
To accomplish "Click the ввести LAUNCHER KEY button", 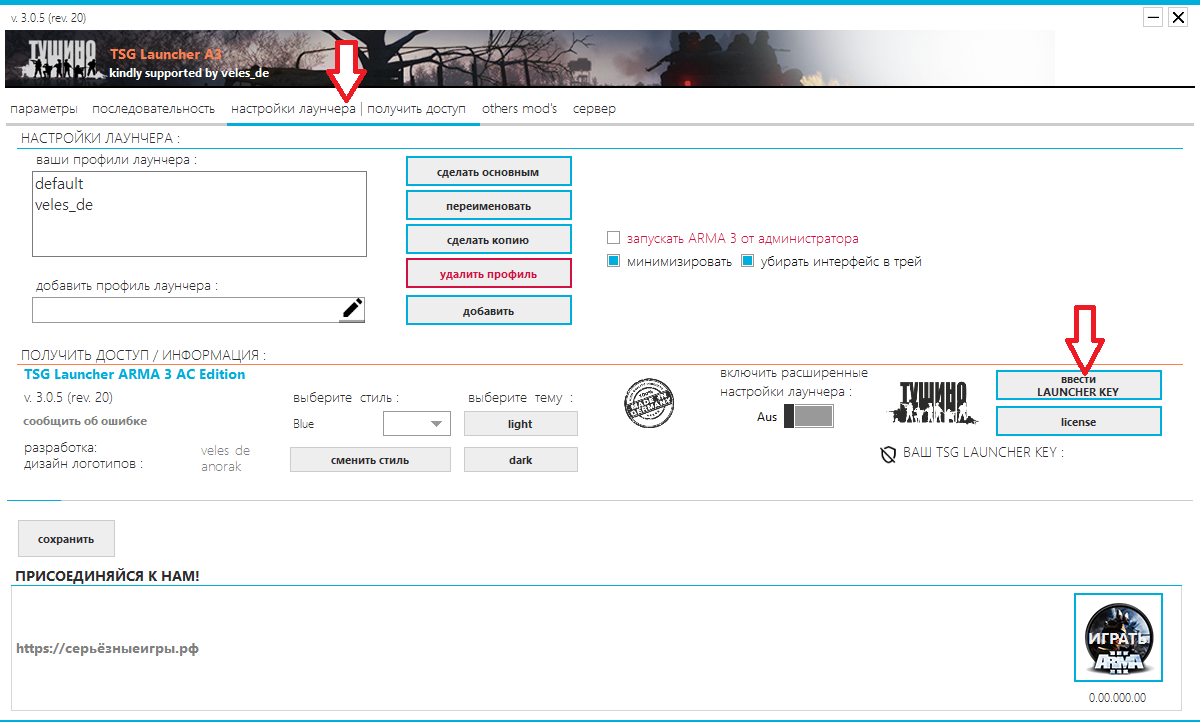I will pos(1078,385).
